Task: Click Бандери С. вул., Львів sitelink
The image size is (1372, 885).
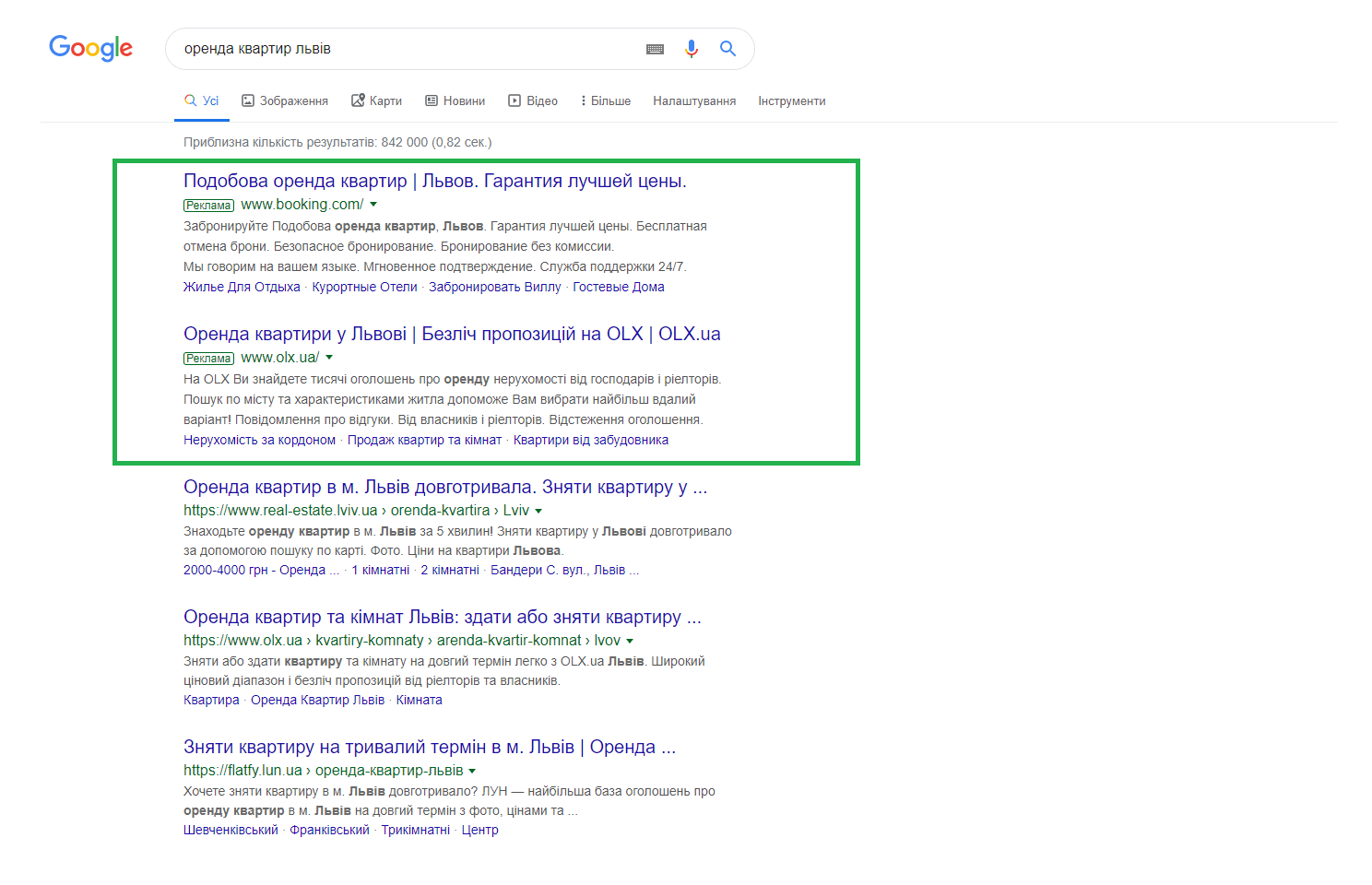Action: click(564, 570)
